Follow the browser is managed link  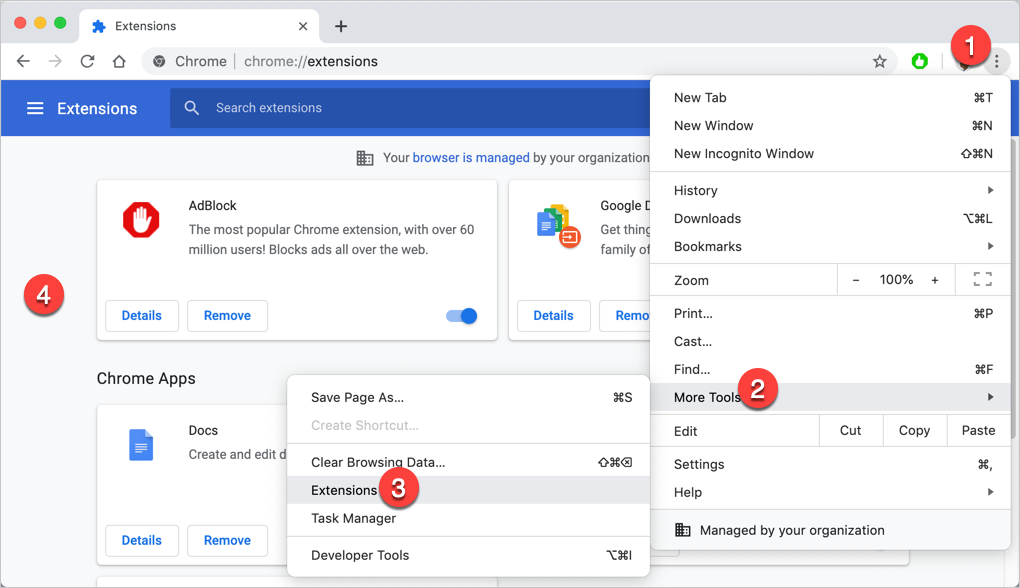pos(471,157)
